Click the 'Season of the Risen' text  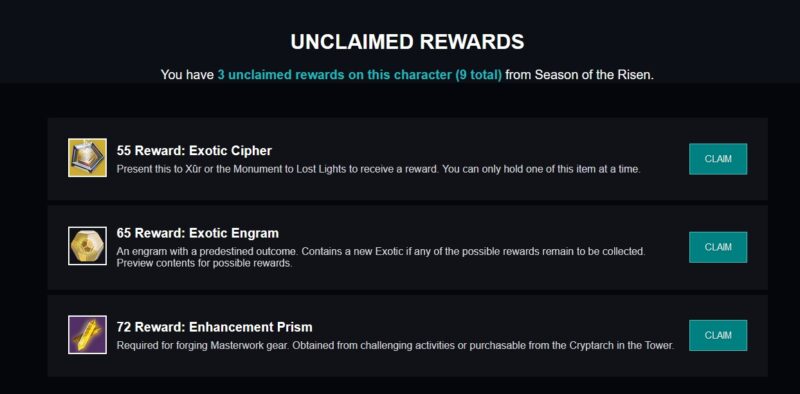click(x=593, y=75)
